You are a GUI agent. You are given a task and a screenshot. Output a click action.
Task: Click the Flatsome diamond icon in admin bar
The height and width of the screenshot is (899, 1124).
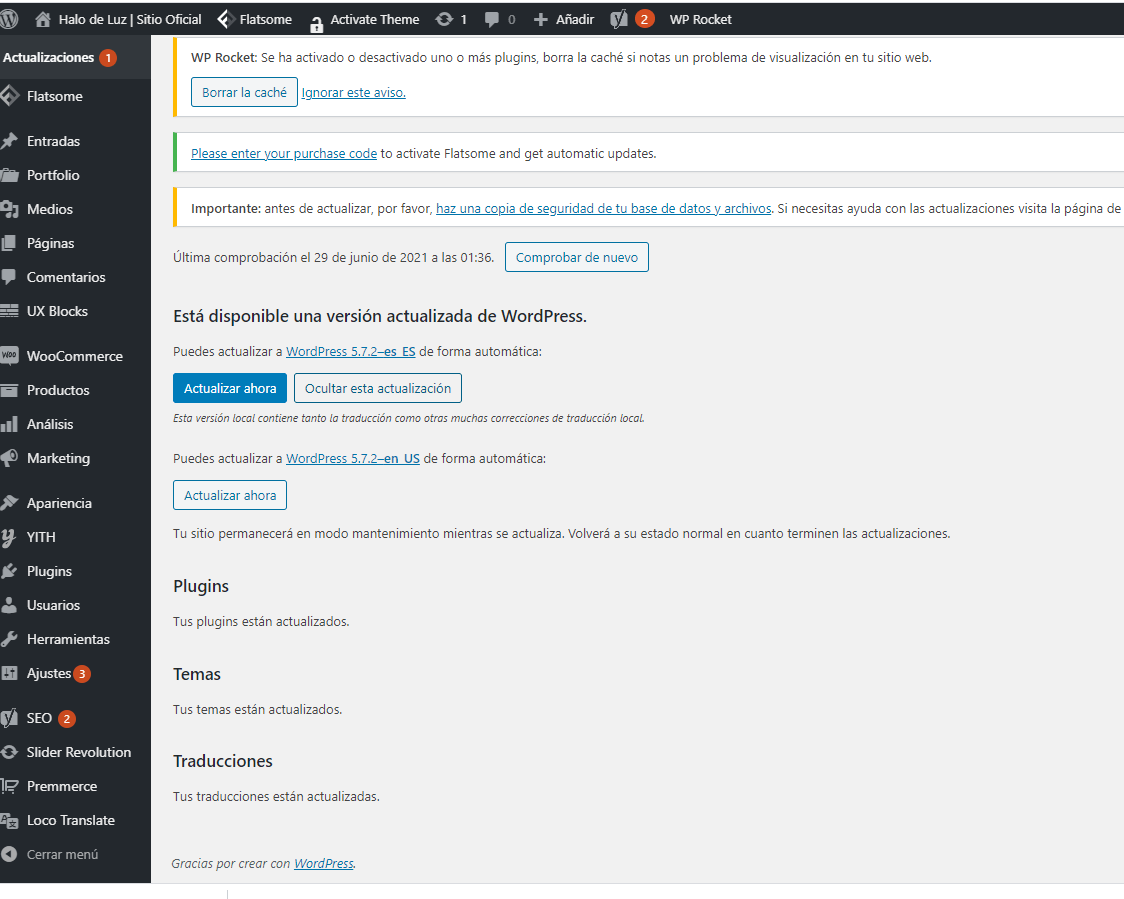pos(226,19)
